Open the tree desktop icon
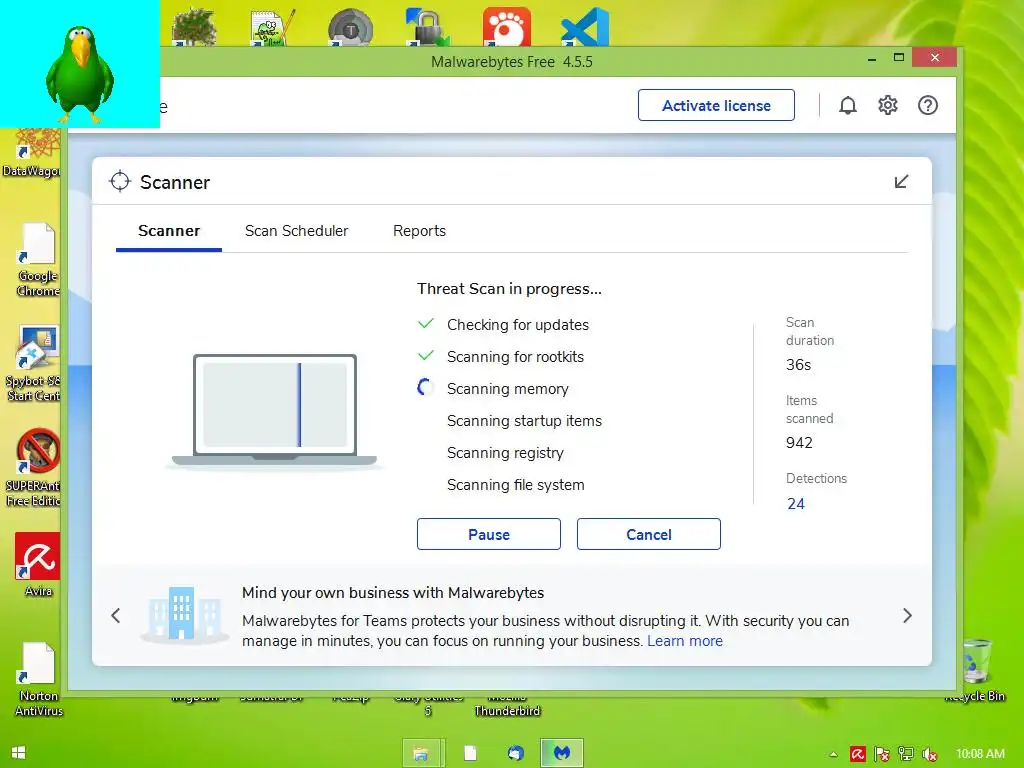 point(194,27)
